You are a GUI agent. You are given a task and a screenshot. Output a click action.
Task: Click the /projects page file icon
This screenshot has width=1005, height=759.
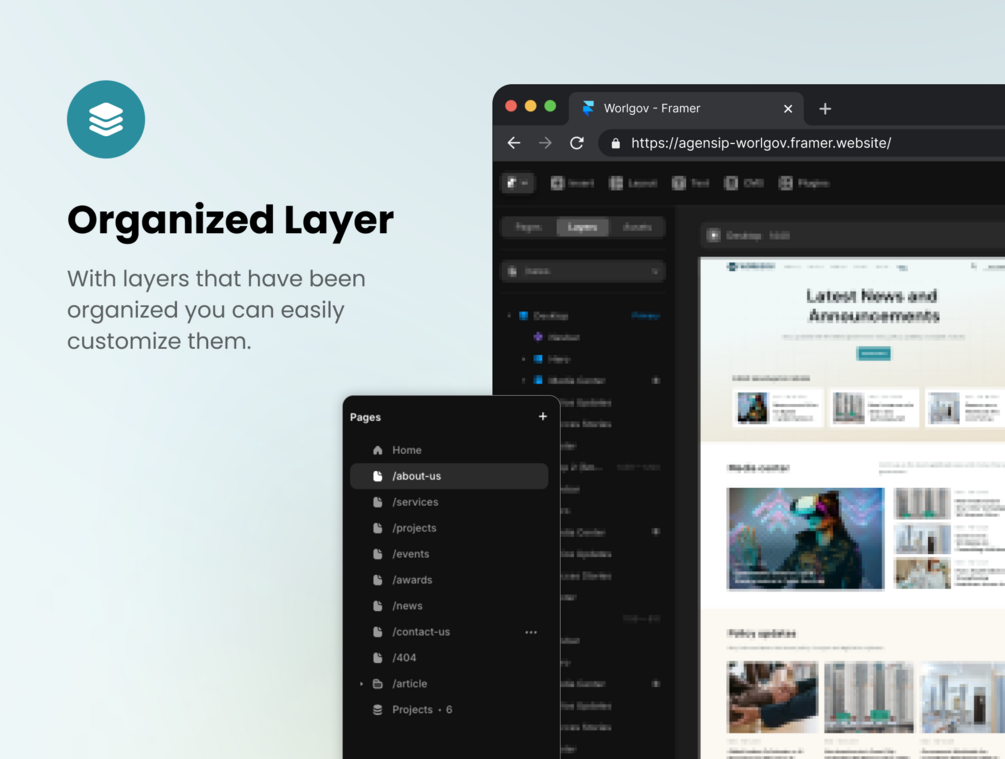tap(378, 528)
